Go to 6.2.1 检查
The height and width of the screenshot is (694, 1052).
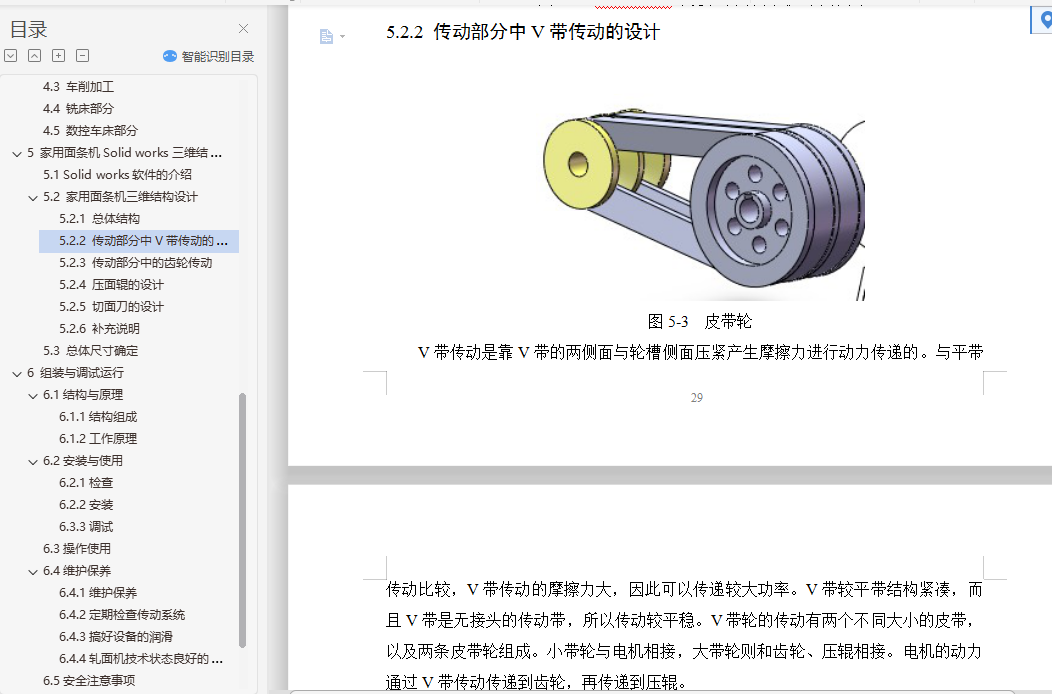(x=86, y=483)
